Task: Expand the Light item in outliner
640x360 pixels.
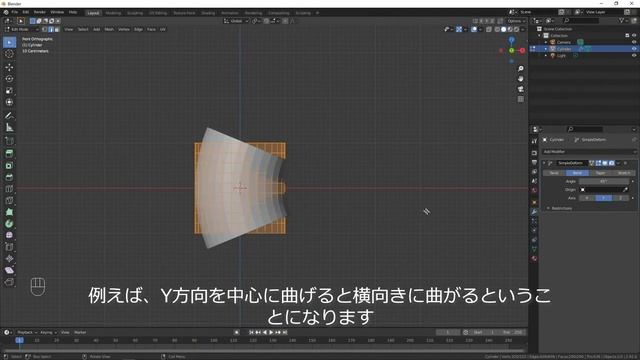Action: (x=546, y=56)
